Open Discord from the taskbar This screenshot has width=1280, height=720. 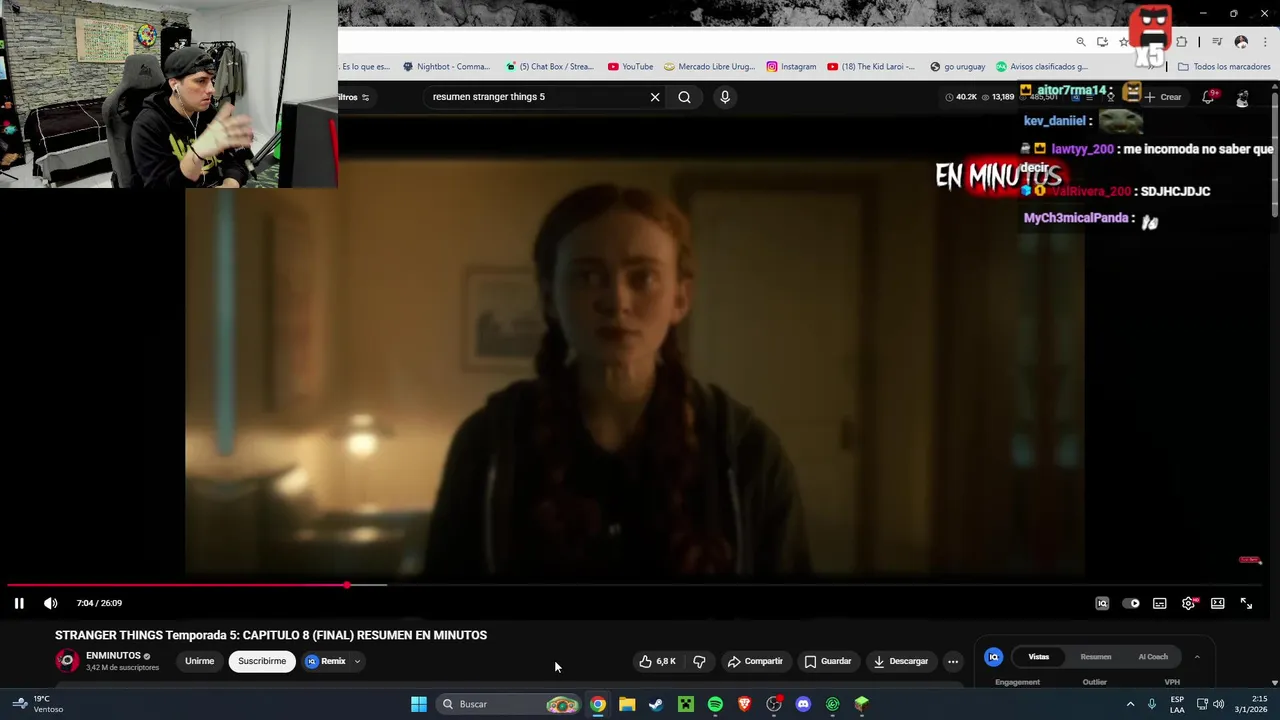coord(803,704)
